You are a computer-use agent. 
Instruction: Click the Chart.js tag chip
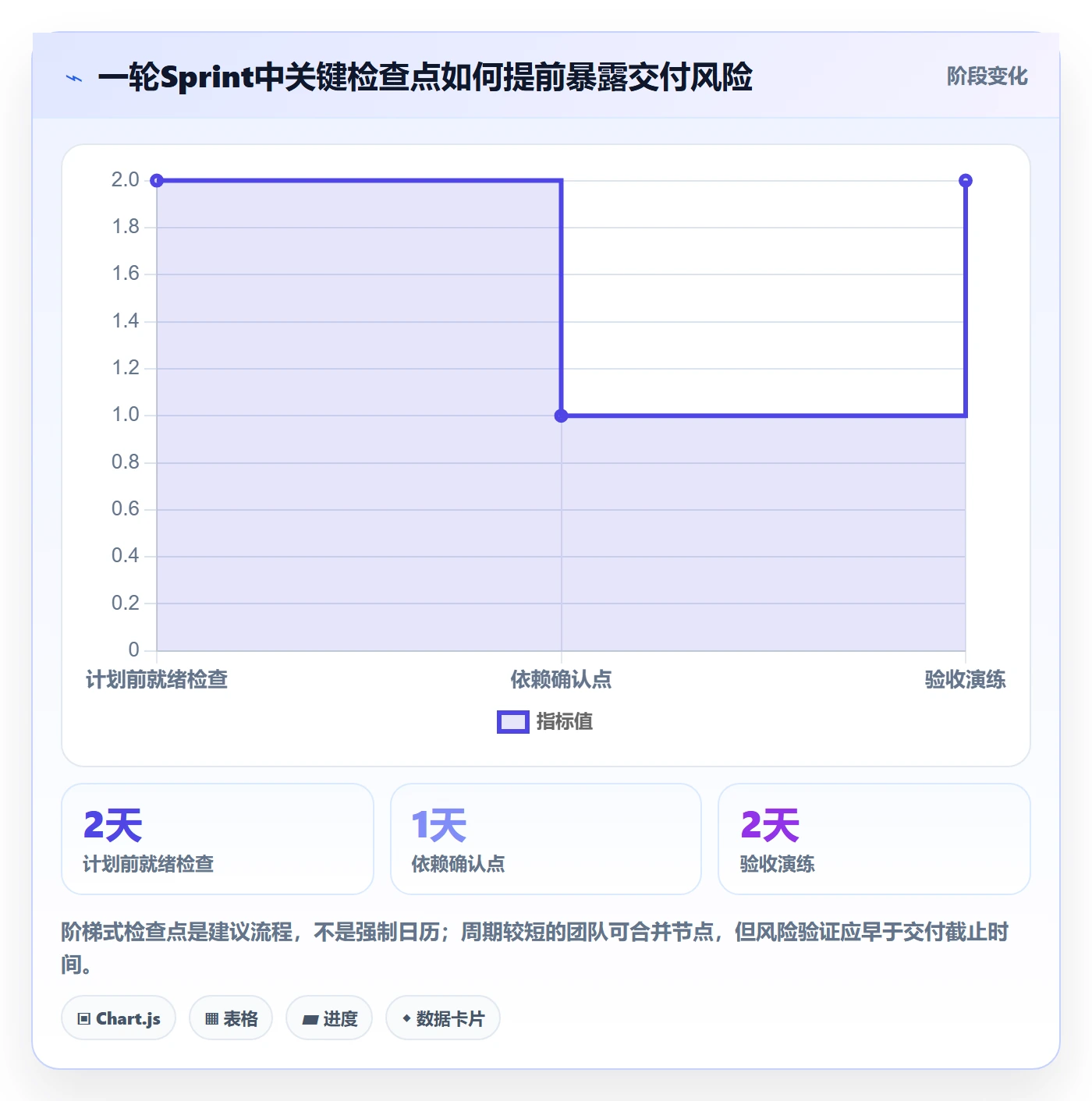[119, 1018]
